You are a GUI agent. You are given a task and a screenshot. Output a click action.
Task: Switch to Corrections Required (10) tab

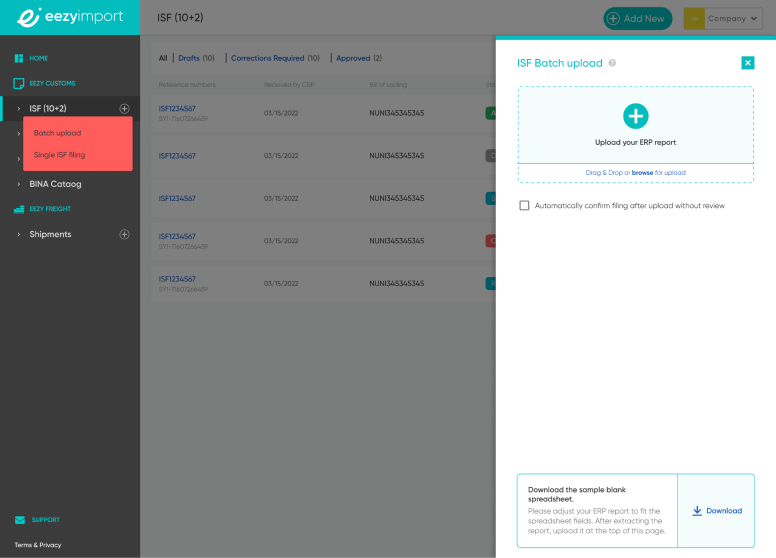[x=275, y=58]
